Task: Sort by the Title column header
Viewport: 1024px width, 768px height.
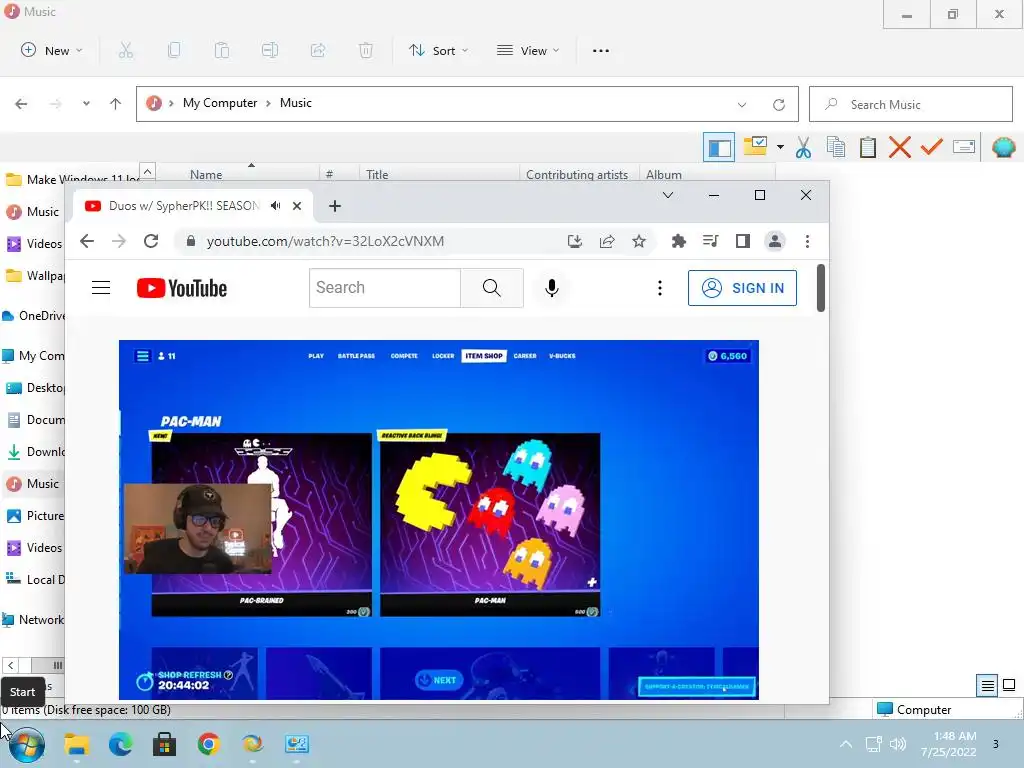Action: tap(377, 174)
